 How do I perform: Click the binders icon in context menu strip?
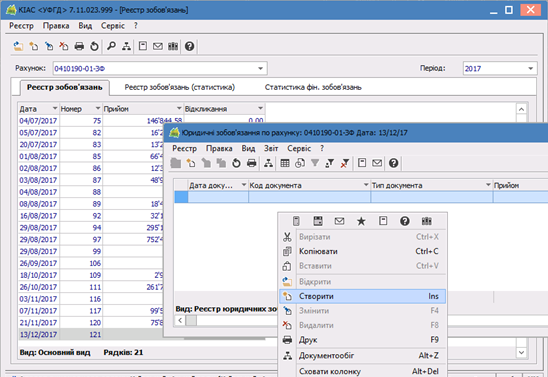click(x=426, y=221)
